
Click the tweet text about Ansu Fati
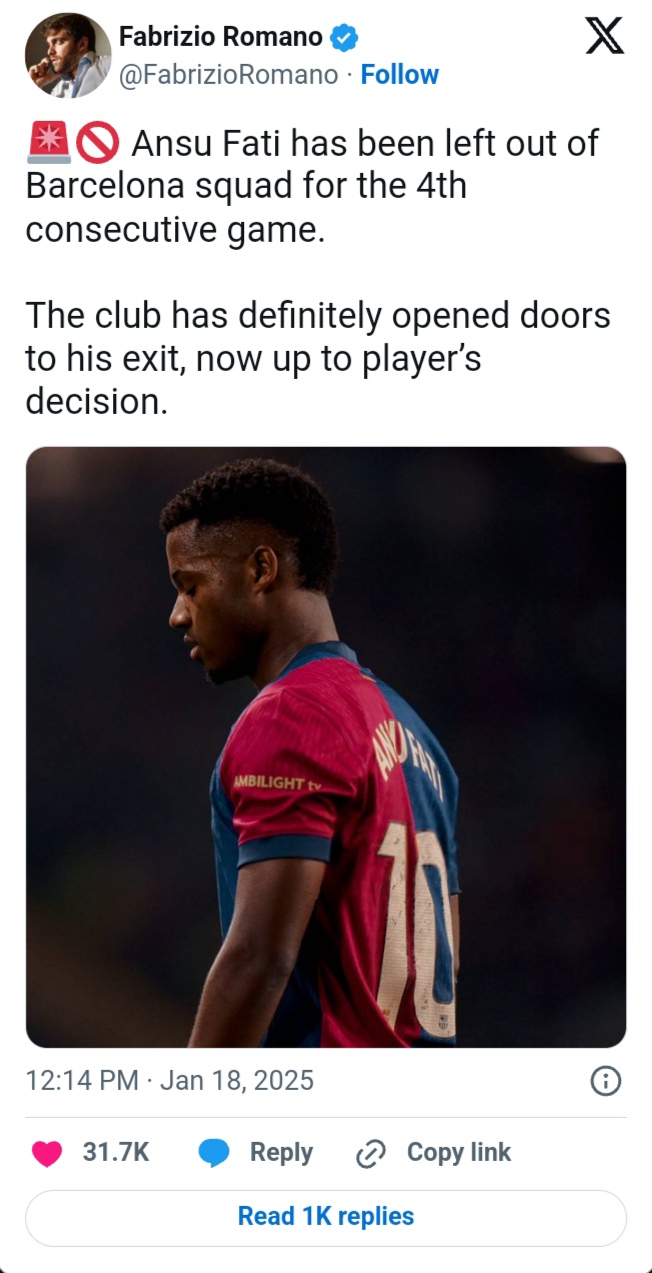pyautogui.click(x=312, y=187)
